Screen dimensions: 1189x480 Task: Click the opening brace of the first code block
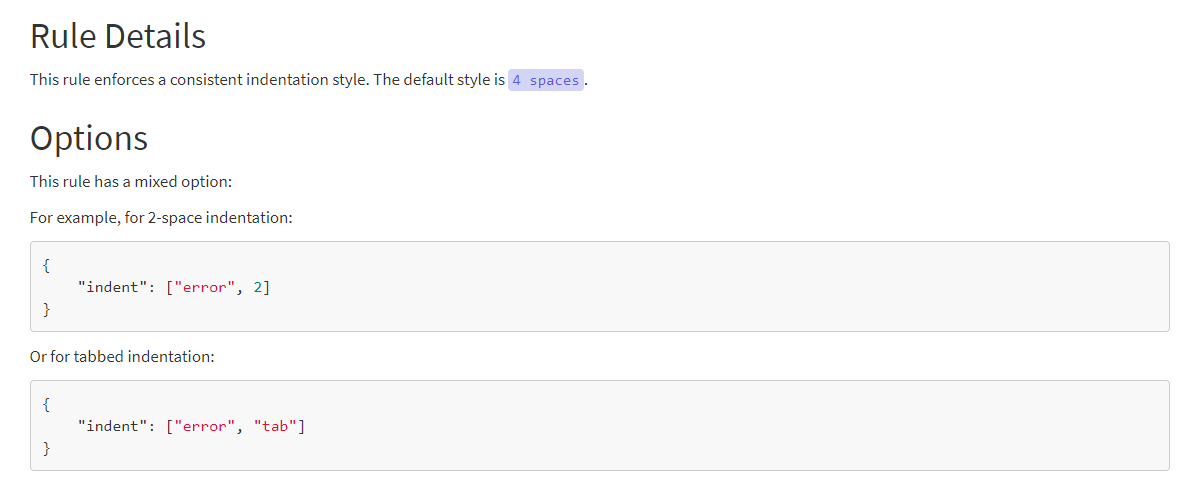[46, 265]
